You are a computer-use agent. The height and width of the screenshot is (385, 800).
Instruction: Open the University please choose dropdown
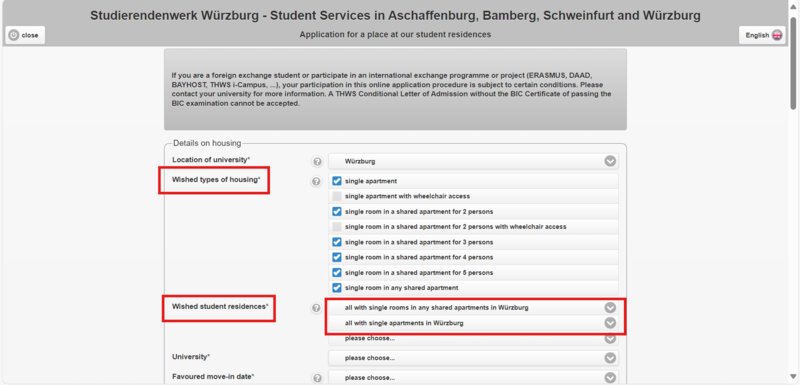473,358
